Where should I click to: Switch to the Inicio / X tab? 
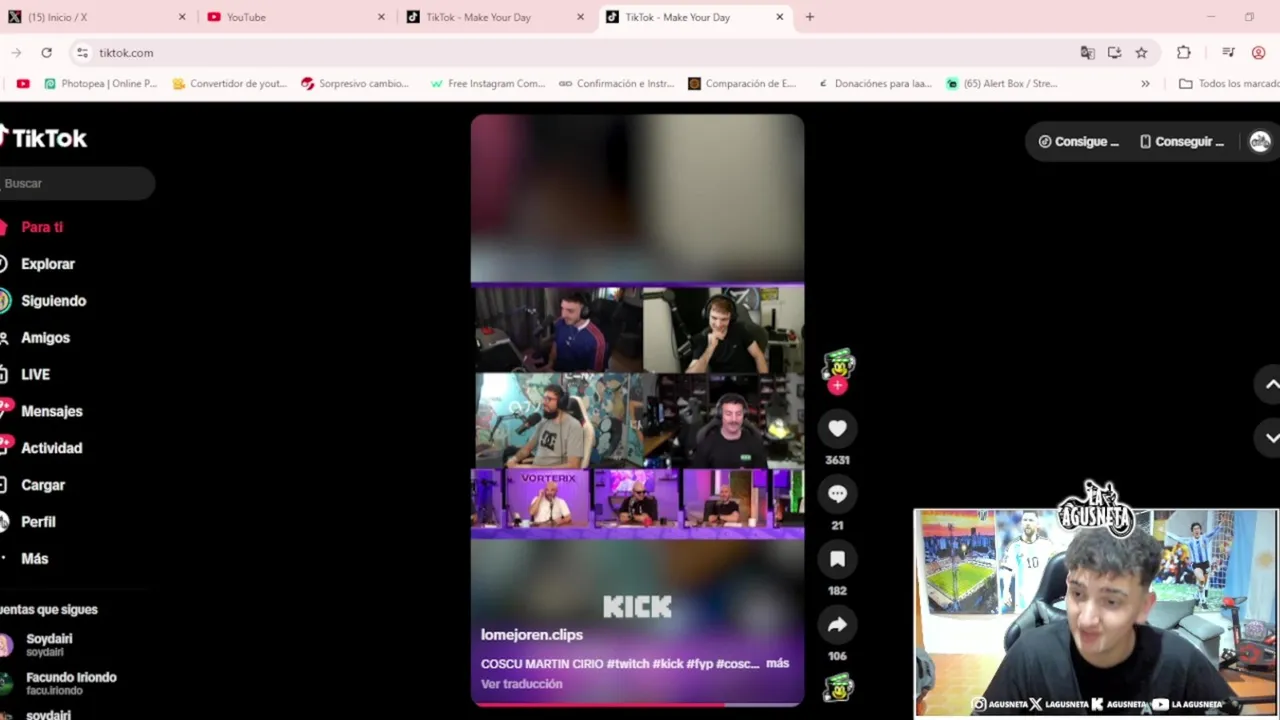(97, 17)
